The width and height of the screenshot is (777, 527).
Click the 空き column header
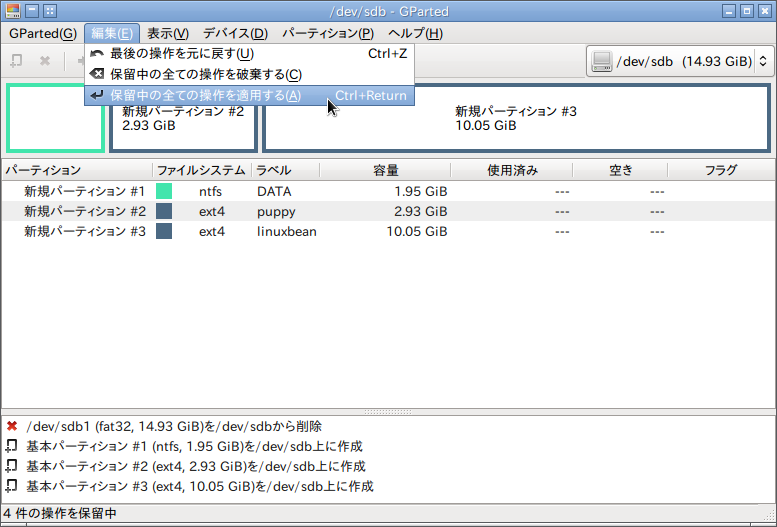(620, 170)
